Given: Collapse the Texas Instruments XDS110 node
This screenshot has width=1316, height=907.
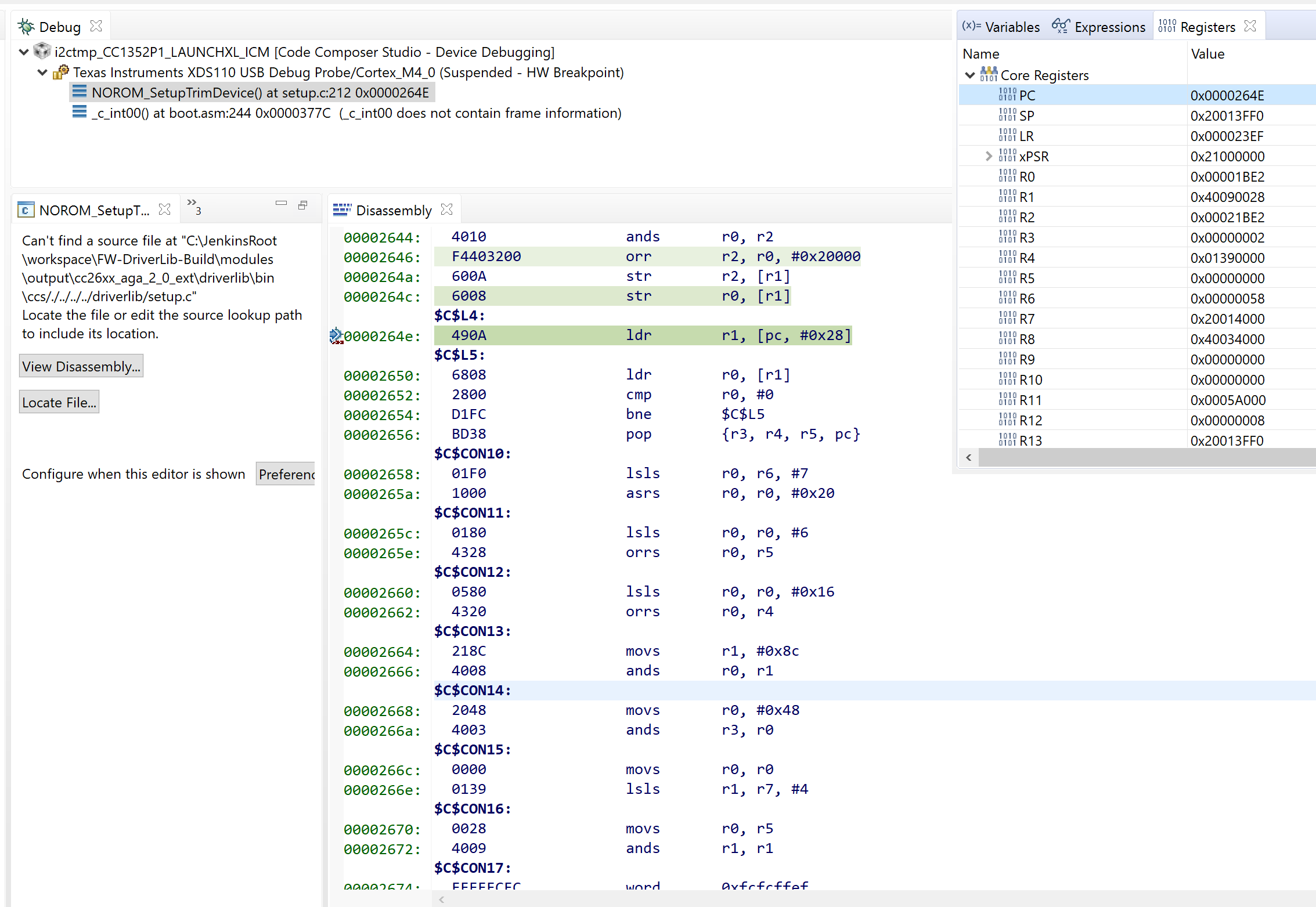Looking at the screenshot, I should point(42,73).
